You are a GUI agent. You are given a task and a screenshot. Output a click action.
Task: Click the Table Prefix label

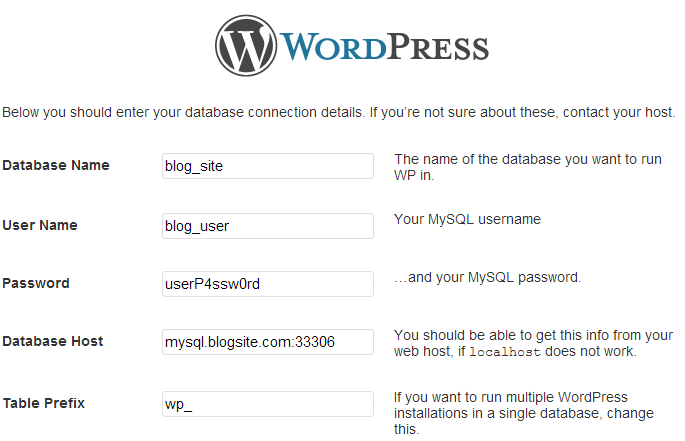coord(44,403)
